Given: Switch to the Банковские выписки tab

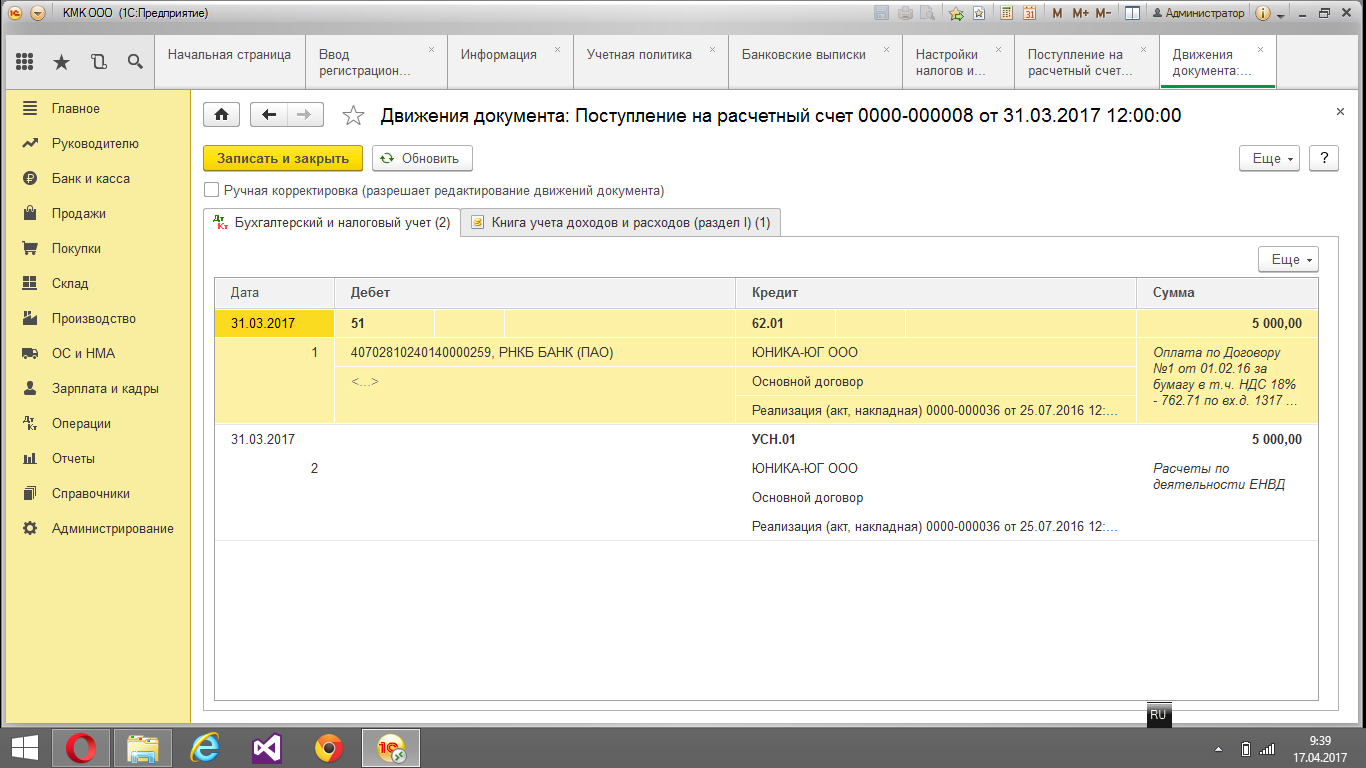Looking at the screenshot, I should [803, 55].
